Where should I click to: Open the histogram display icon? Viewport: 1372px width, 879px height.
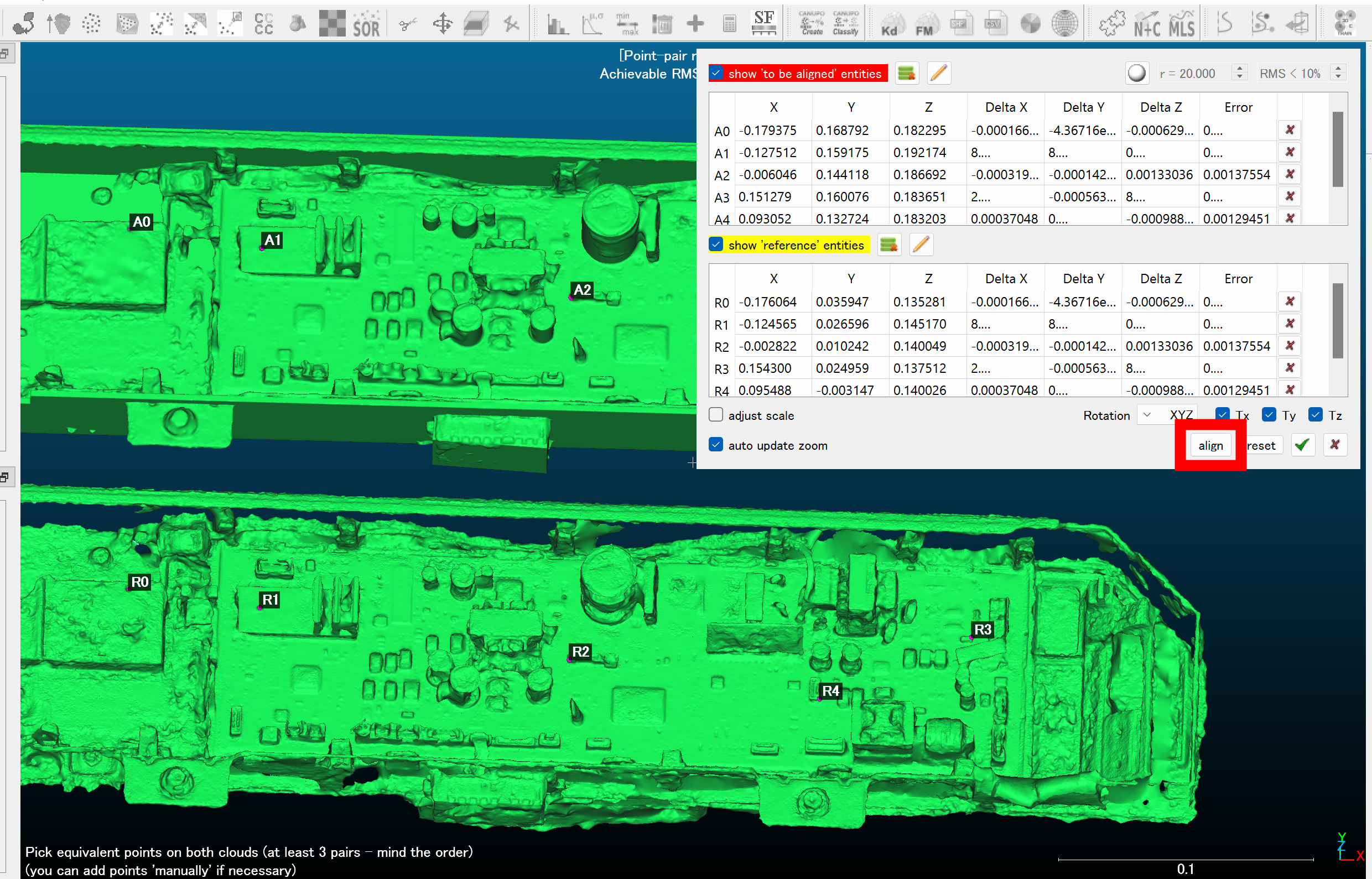pos(557,24)
